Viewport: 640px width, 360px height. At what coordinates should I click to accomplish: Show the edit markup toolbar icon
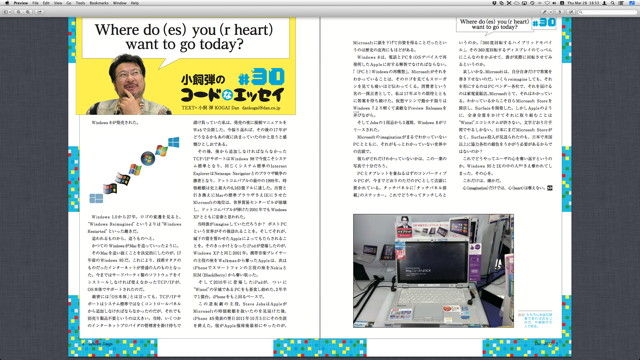click(571, 12)
